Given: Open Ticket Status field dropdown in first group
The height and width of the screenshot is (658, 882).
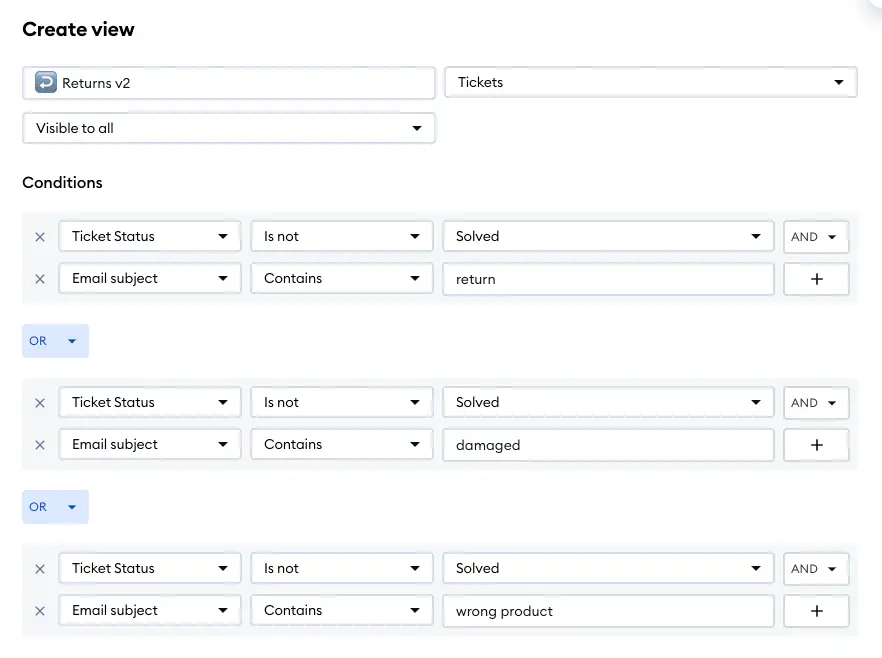Looking at the screenshot, I should point(150,236).
